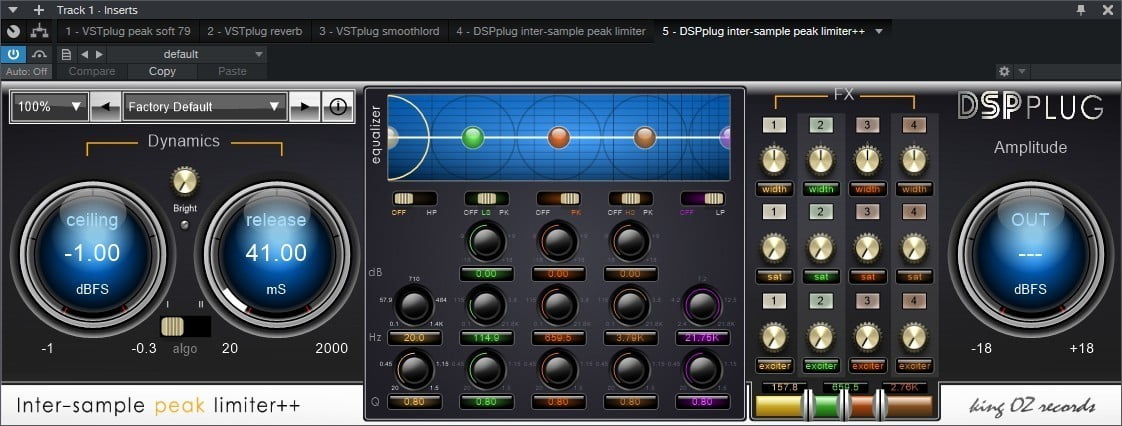Adjust the Bright knob
The height and width of the screenshot is (426, 1122).
pyautogui.click(x=185, y=183)
